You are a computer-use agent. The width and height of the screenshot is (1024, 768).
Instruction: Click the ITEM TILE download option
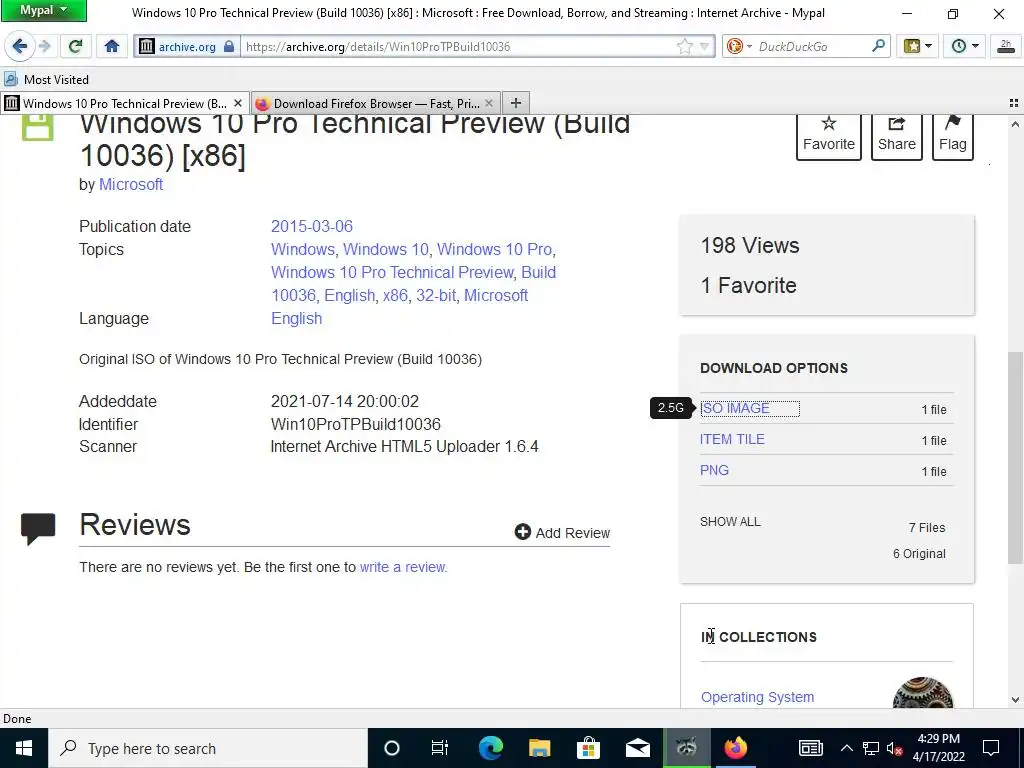(x=732, y=440)
